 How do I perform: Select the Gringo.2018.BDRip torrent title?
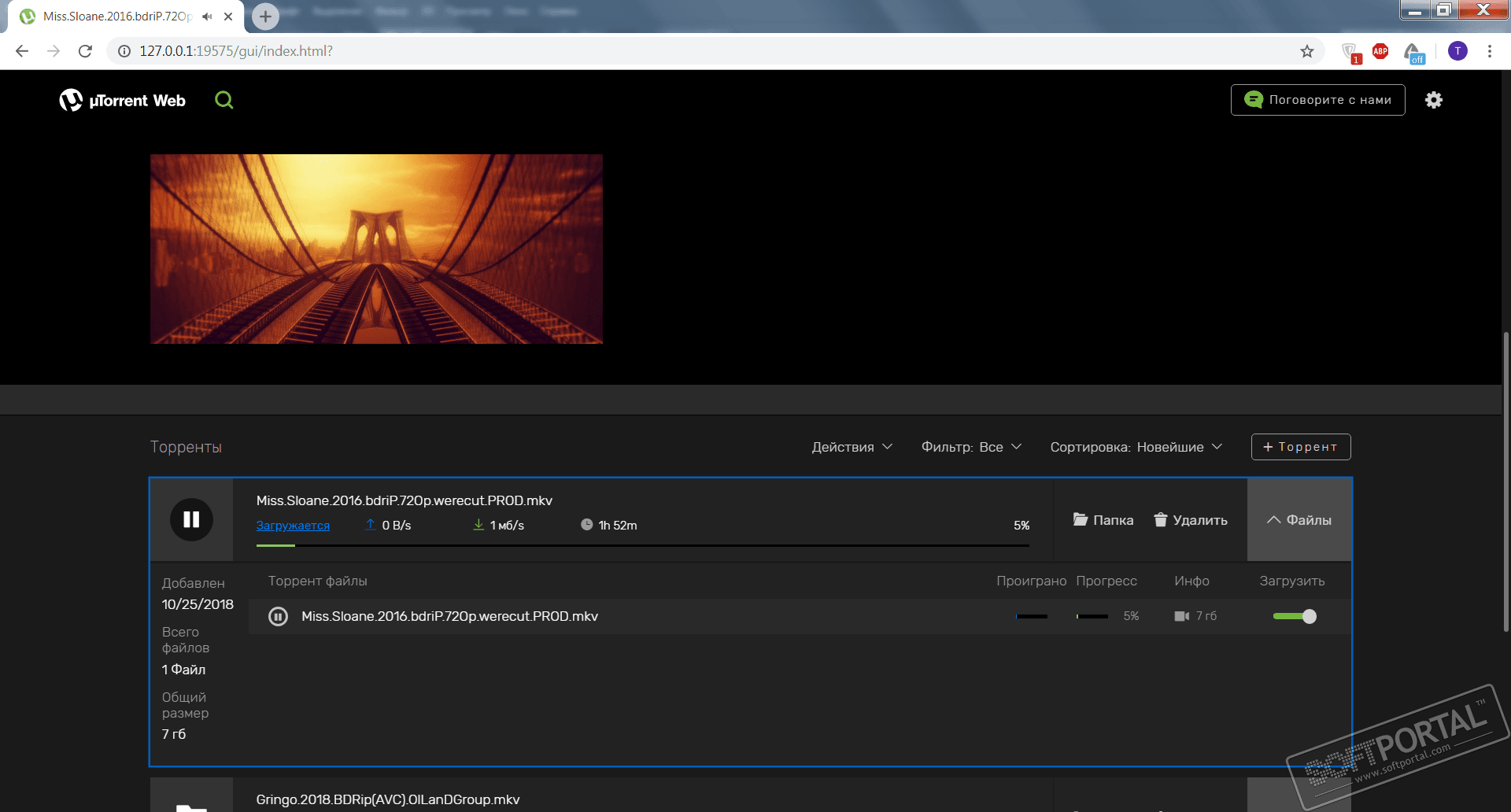tap(388, 799)
